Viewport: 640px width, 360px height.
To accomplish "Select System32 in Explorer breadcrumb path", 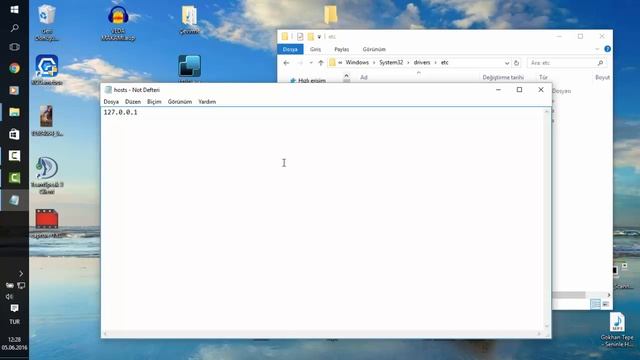I will point(391,62).
